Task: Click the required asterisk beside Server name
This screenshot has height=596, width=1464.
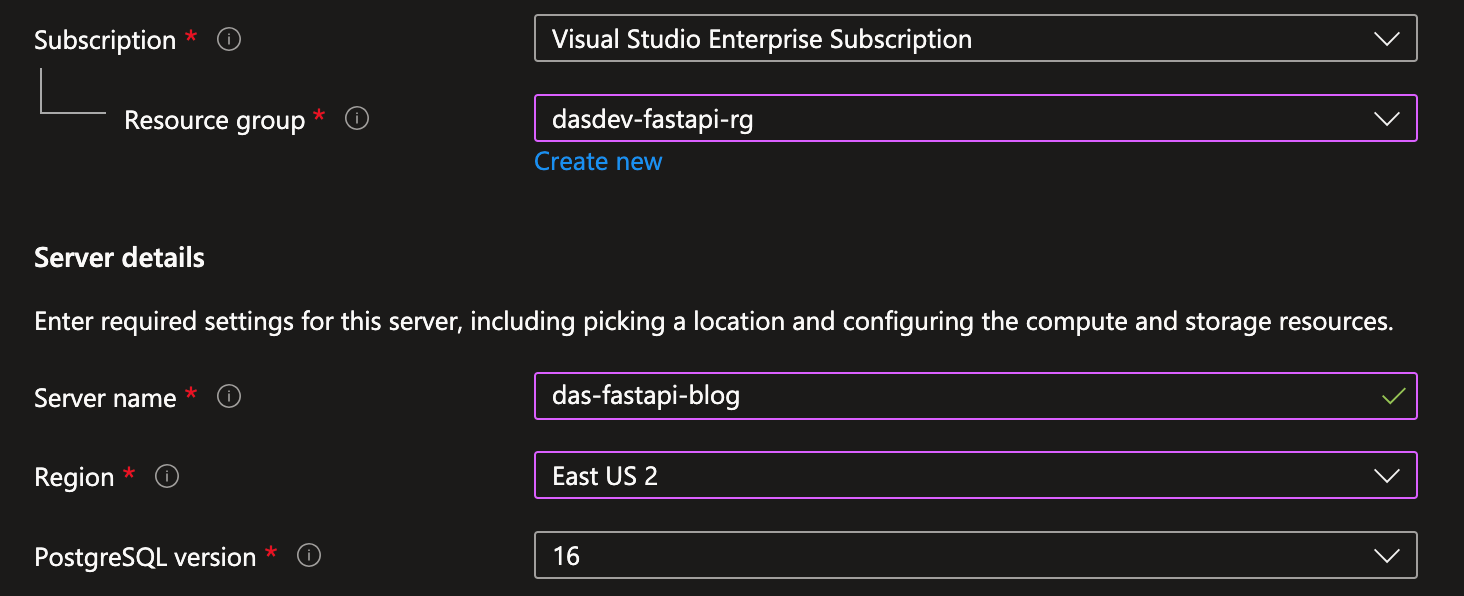Action: (x=190, y=393)
